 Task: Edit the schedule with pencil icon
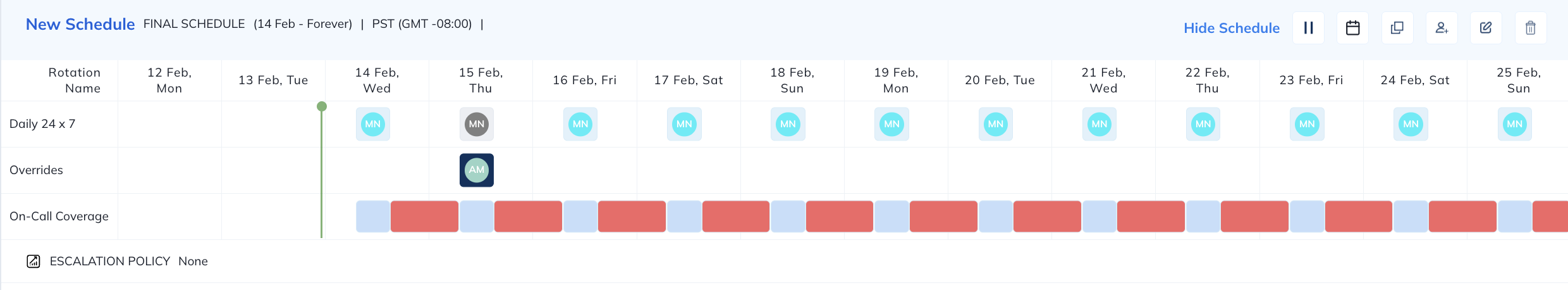pos(1486,28)
